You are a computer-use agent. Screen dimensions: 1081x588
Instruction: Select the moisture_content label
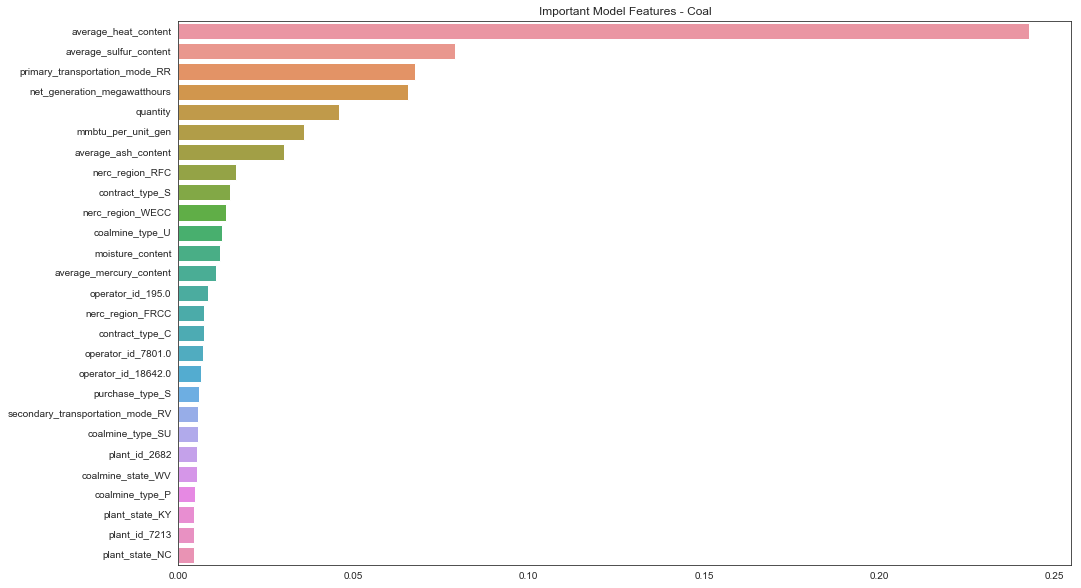point(133,254)
